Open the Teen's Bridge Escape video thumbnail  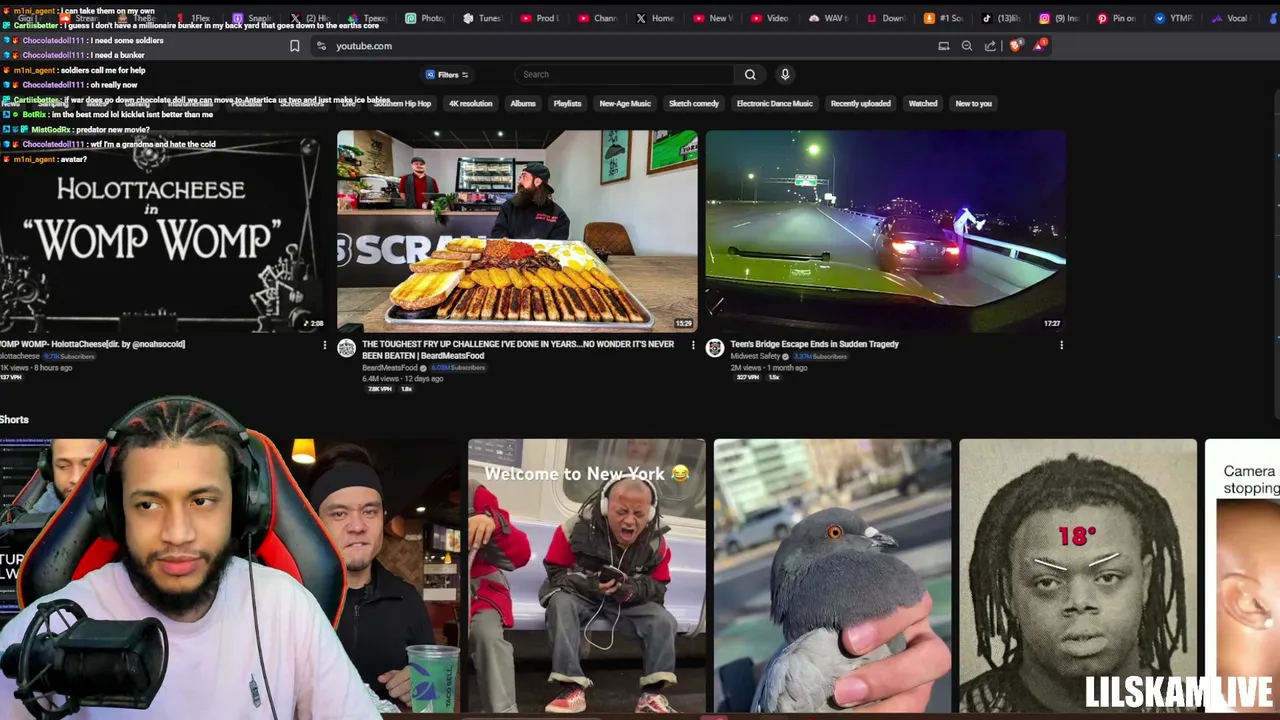coord(886,231)
